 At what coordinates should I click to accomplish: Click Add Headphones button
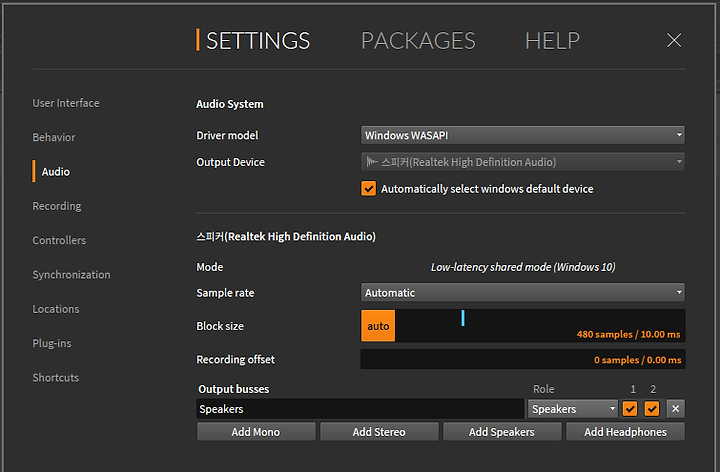[625, 432]
